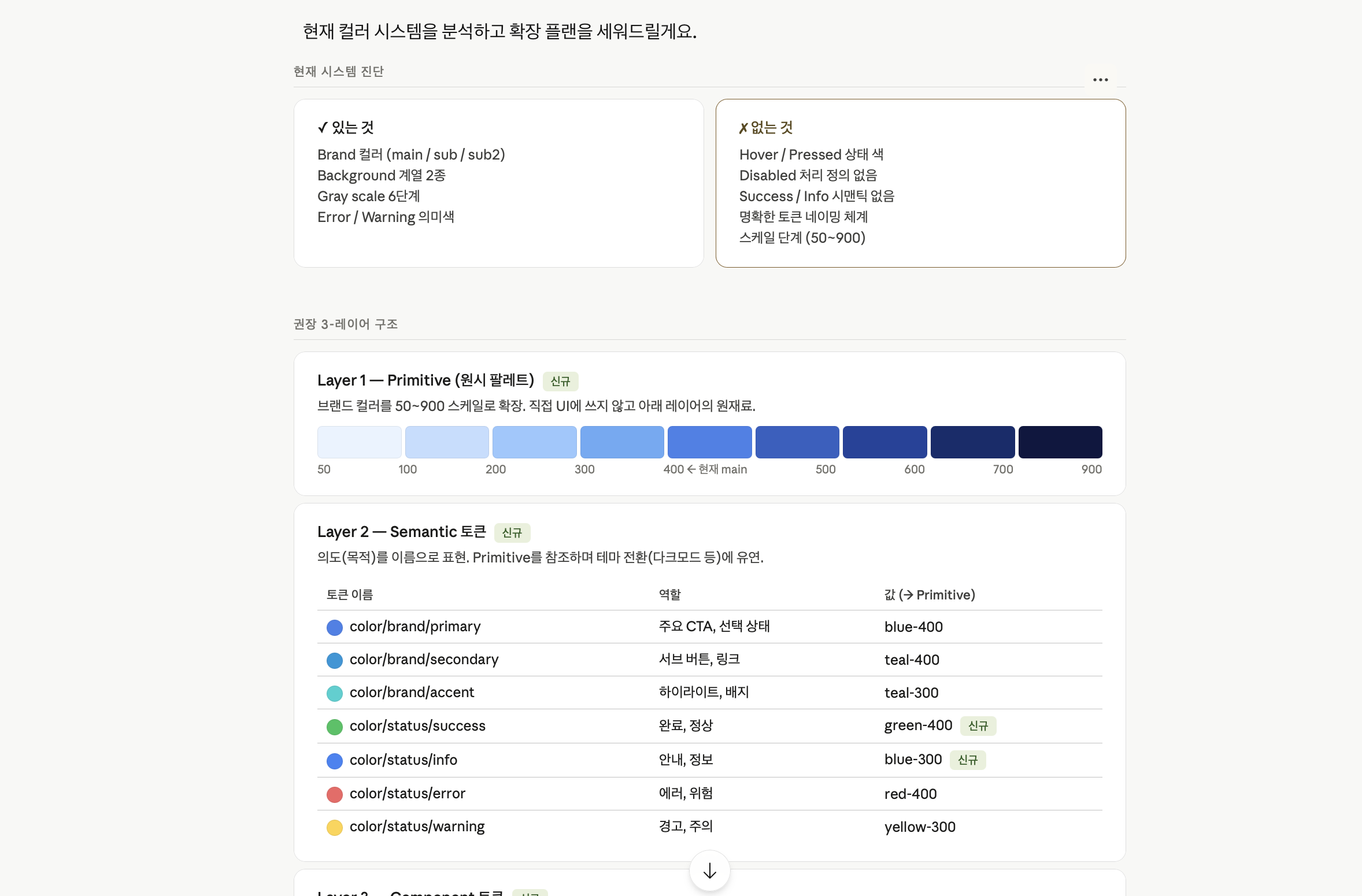This screenshot has height=896, width=1362.
Task: Click the 'green-400' value cell
Action: (919, 725)
